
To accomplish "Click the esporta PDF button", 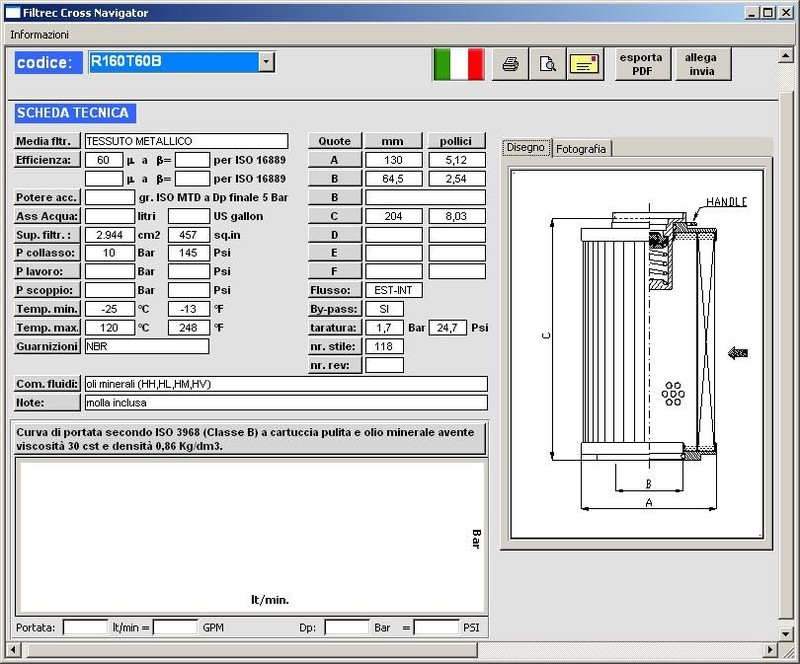I will [x=641, y=64].
